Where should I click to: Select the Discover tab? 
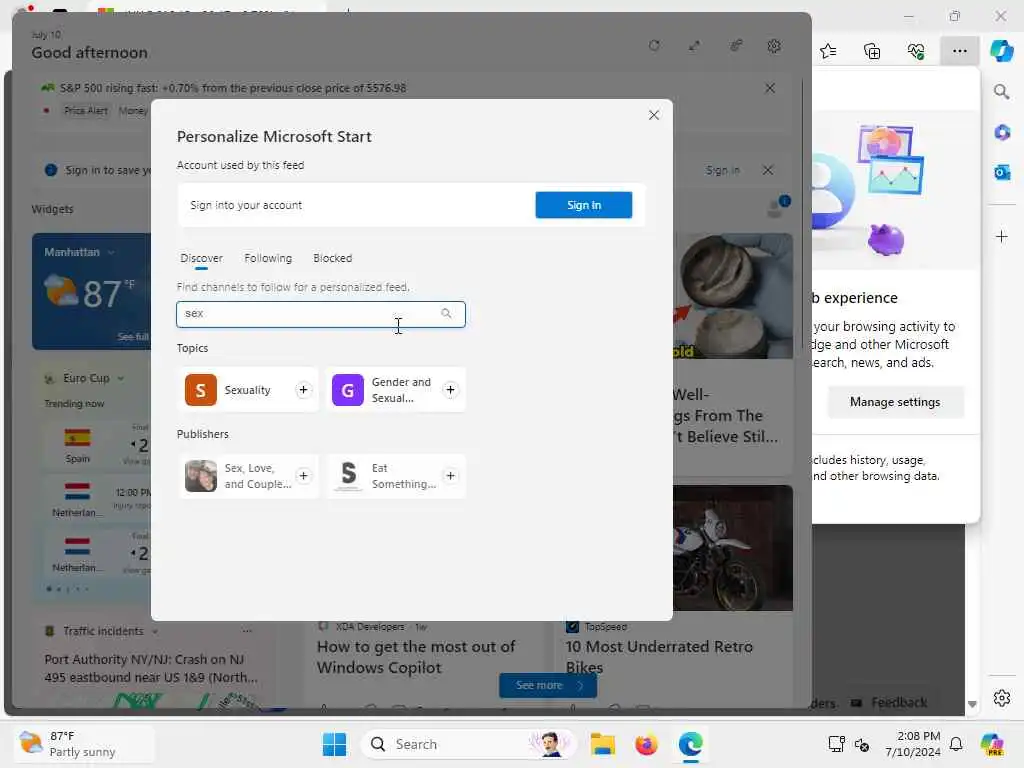pos(201,258)
